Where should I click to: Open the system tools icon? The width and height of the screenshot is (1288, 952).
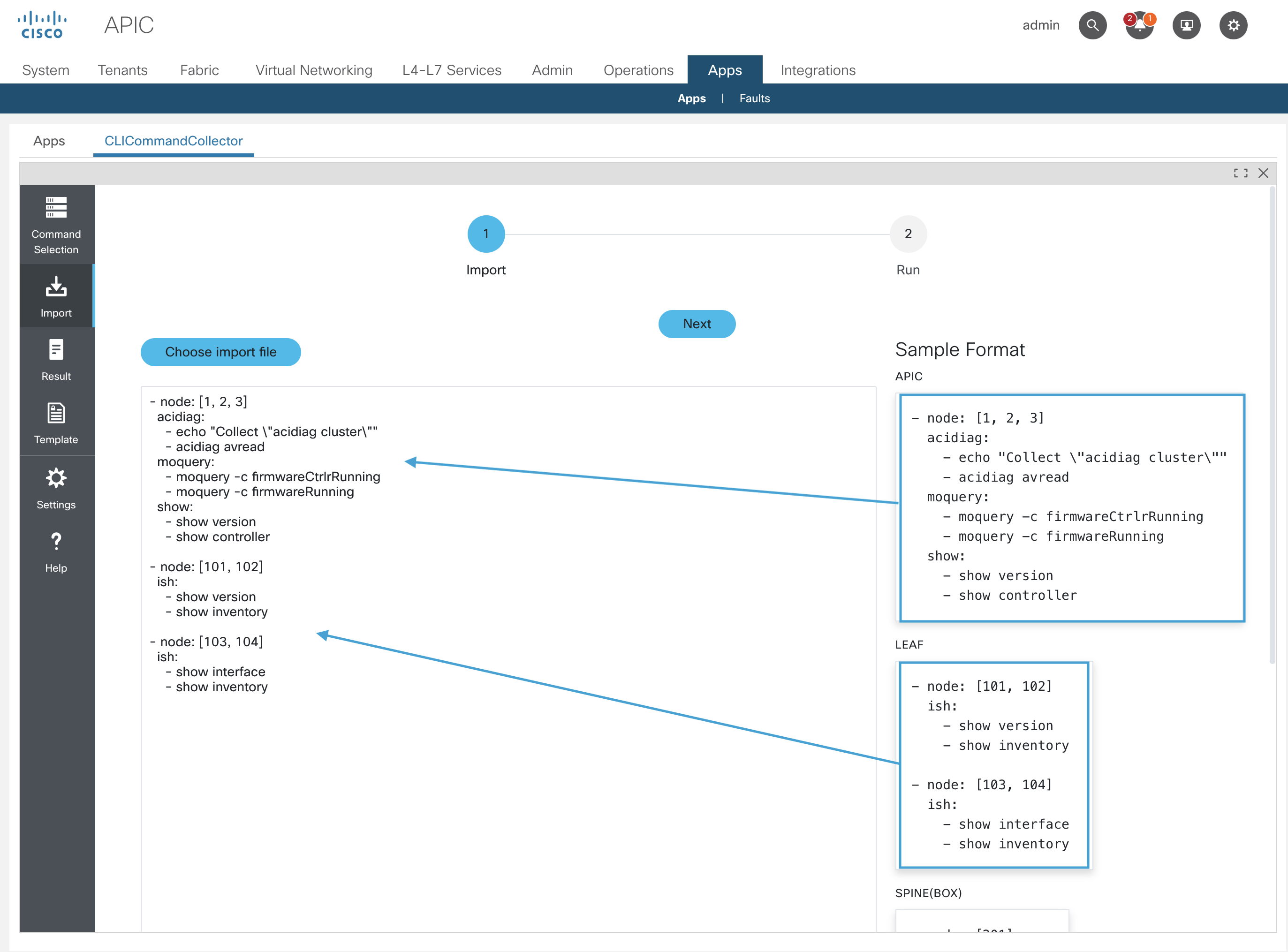(x=1187, y=25)
